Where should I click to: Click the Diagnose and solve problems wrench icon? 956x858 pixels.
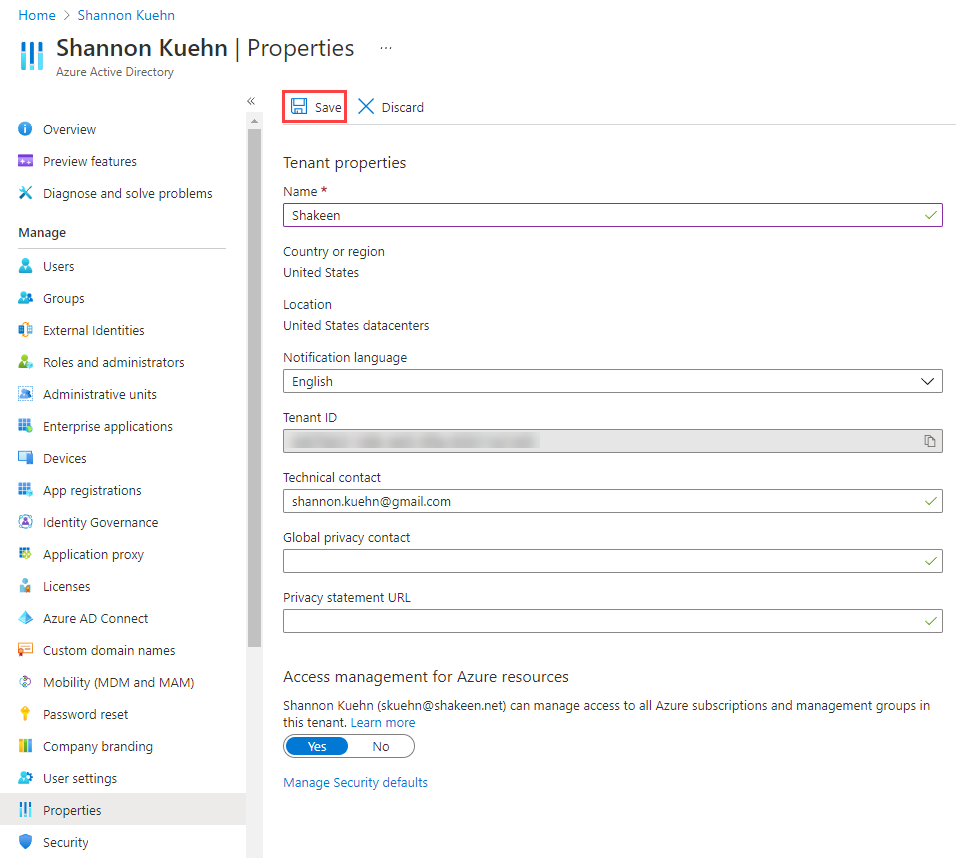click(25, 193)
